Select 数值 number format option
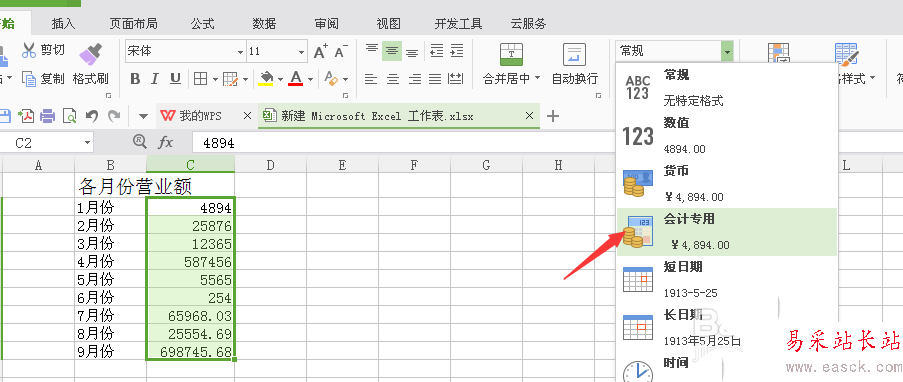 coord(727,136)
